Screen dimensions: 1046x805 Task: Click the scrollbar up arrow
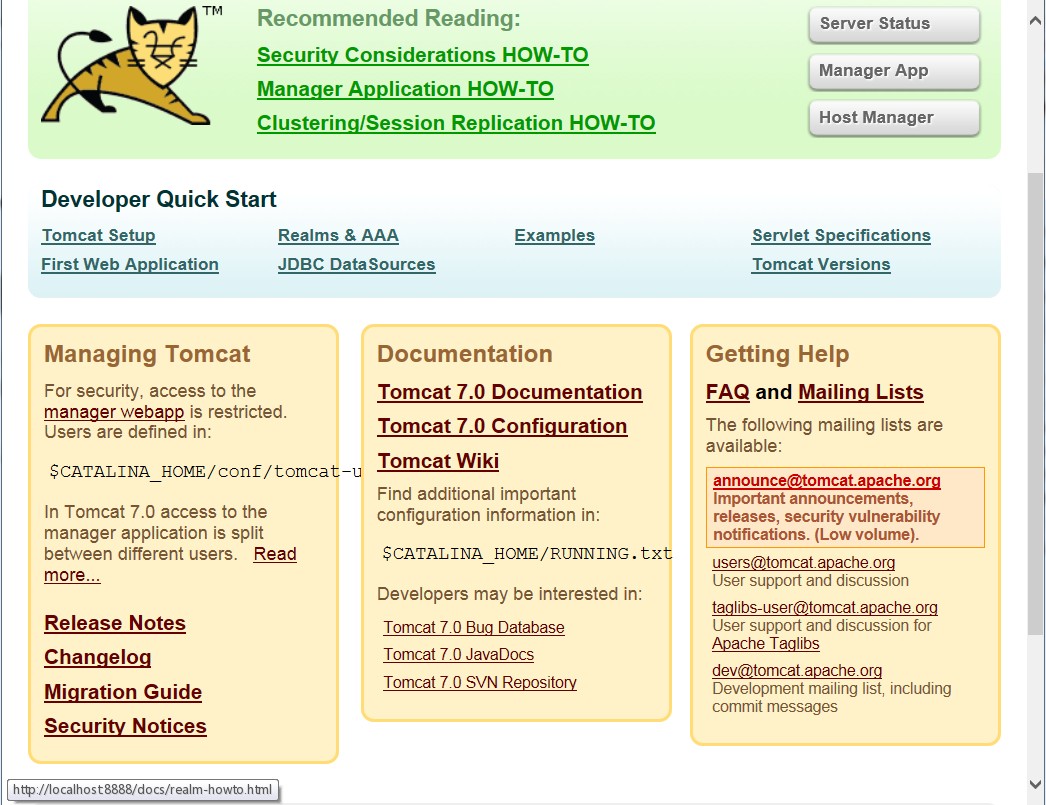tap(1036, 21)
